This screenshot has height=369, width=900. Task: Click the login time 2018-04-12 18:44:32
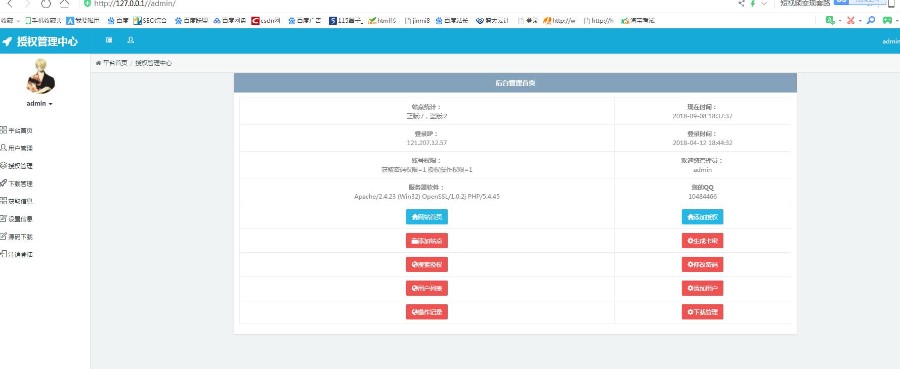coord(703,142)
